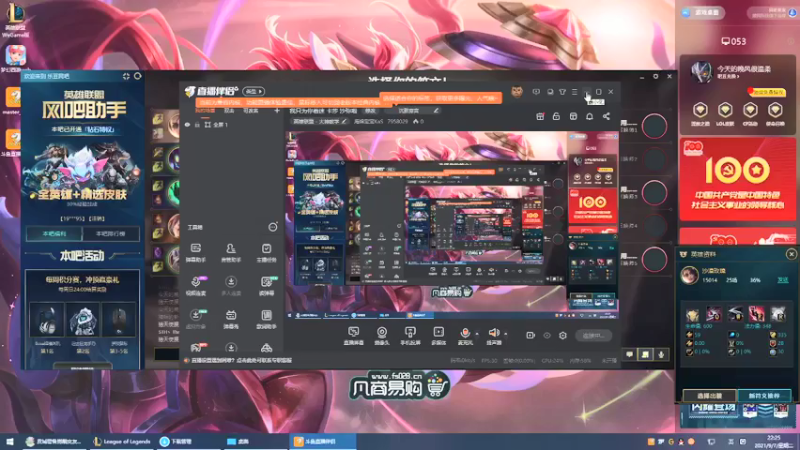Open the 视频连麦 microphone tool
The width and height of the screenshot is (800, 450).
[x=196, y=286]
